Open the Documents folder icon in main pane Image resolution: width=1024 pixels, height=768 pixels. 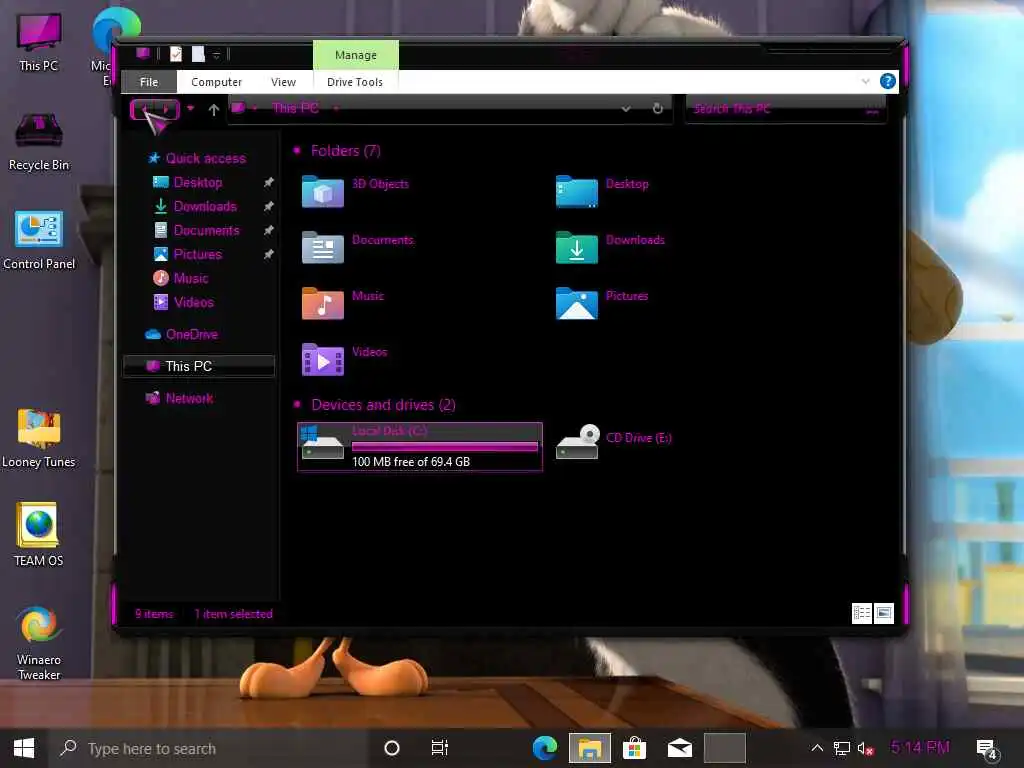[x=323, y=248]
